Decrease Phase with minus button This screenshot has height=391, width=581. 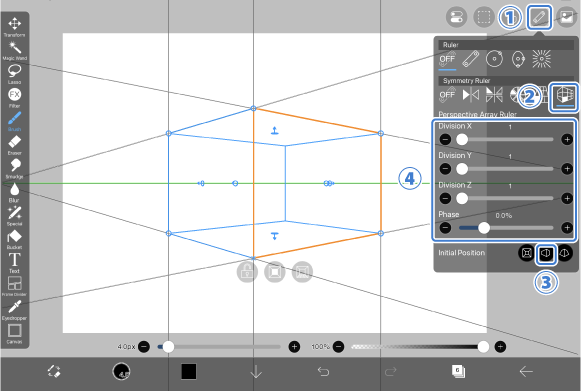click(x=445, y=228)
